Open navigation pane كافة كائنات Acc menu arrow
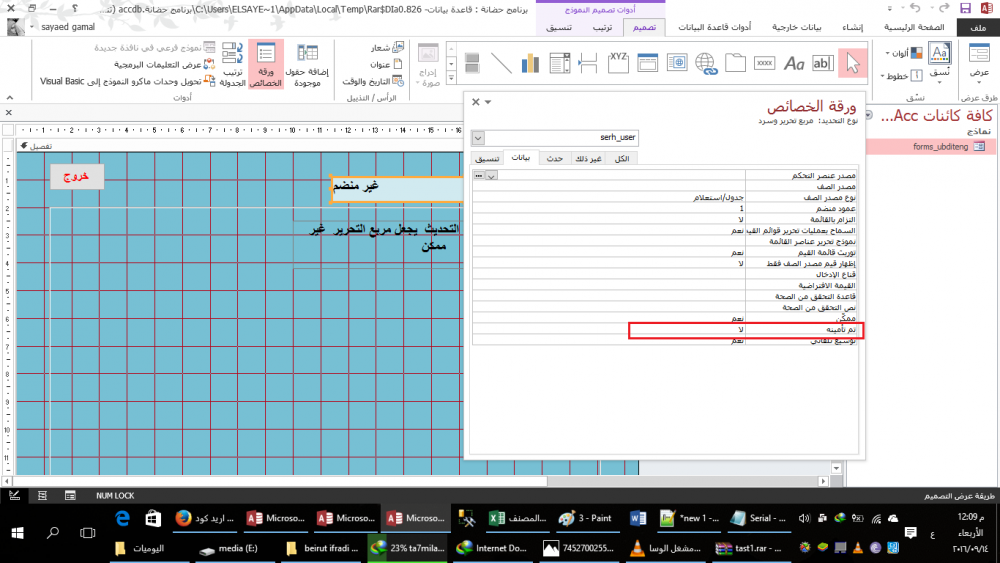 pos(869,115)
